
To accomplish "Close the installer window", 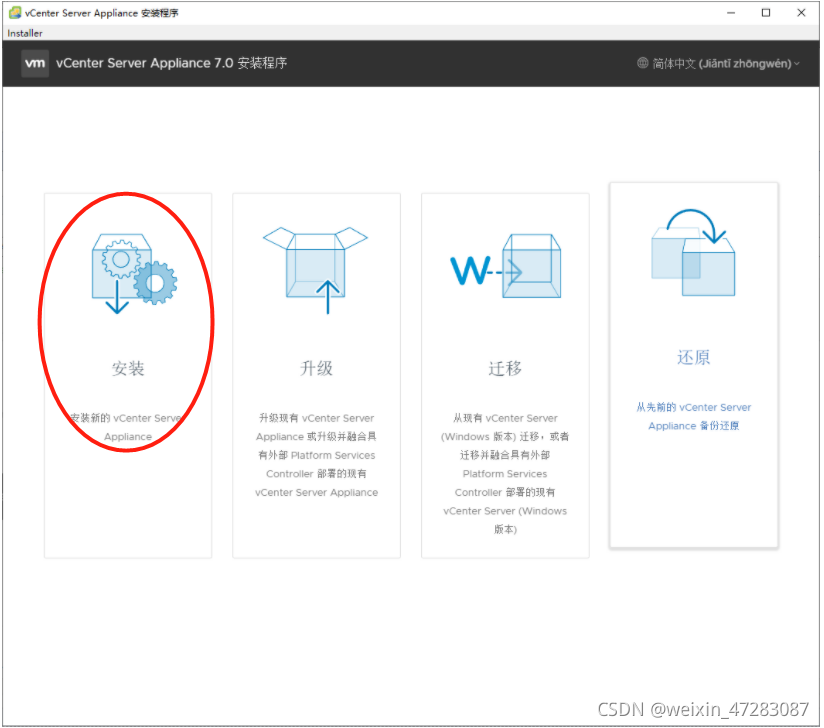I will click(x=801, y=13).
